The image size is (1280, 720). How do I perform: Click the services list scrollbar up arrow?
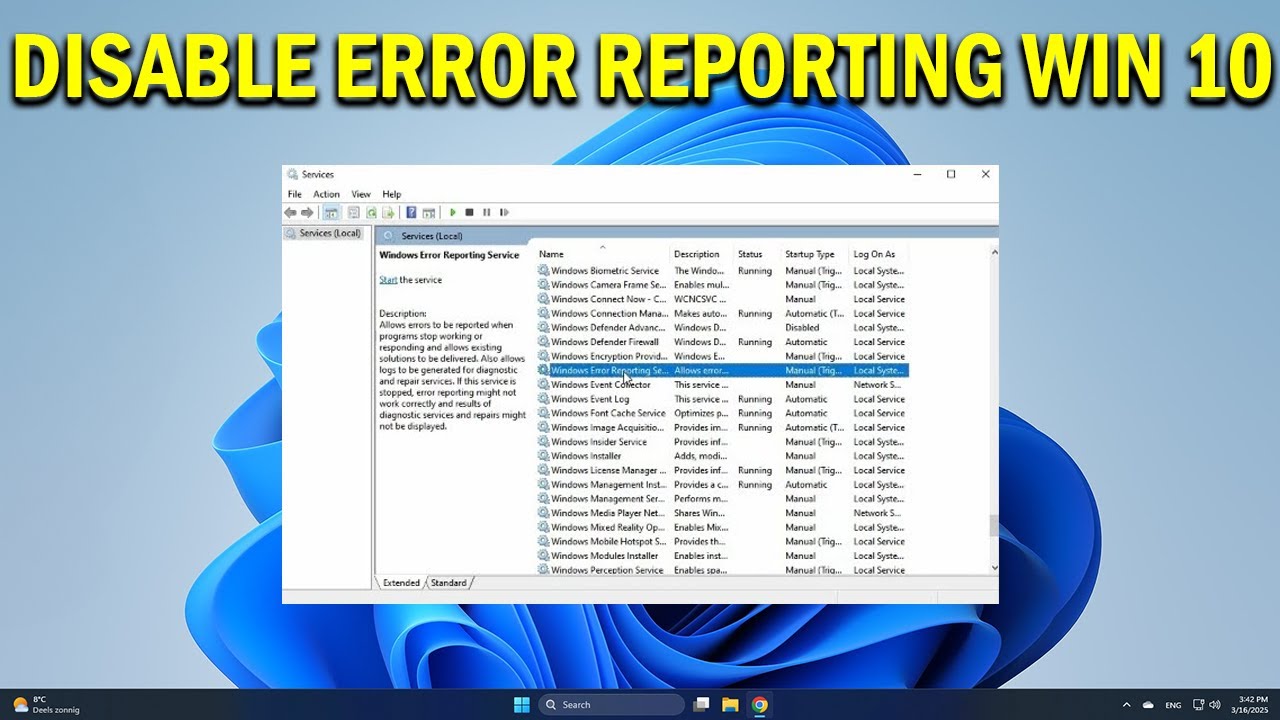tap(993, 253)
